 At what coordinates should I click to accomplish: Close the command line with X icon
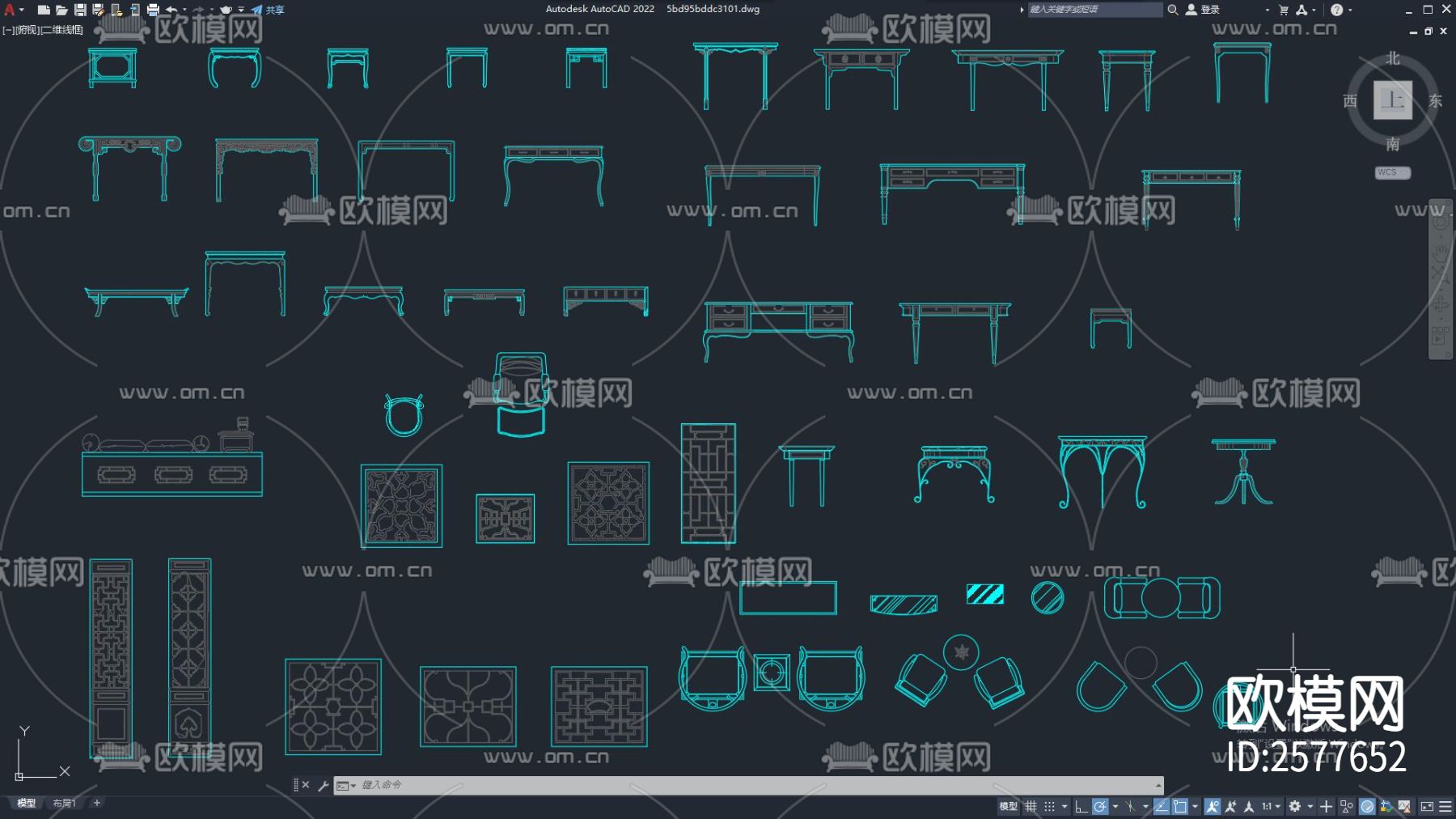(x=306, y=785)
